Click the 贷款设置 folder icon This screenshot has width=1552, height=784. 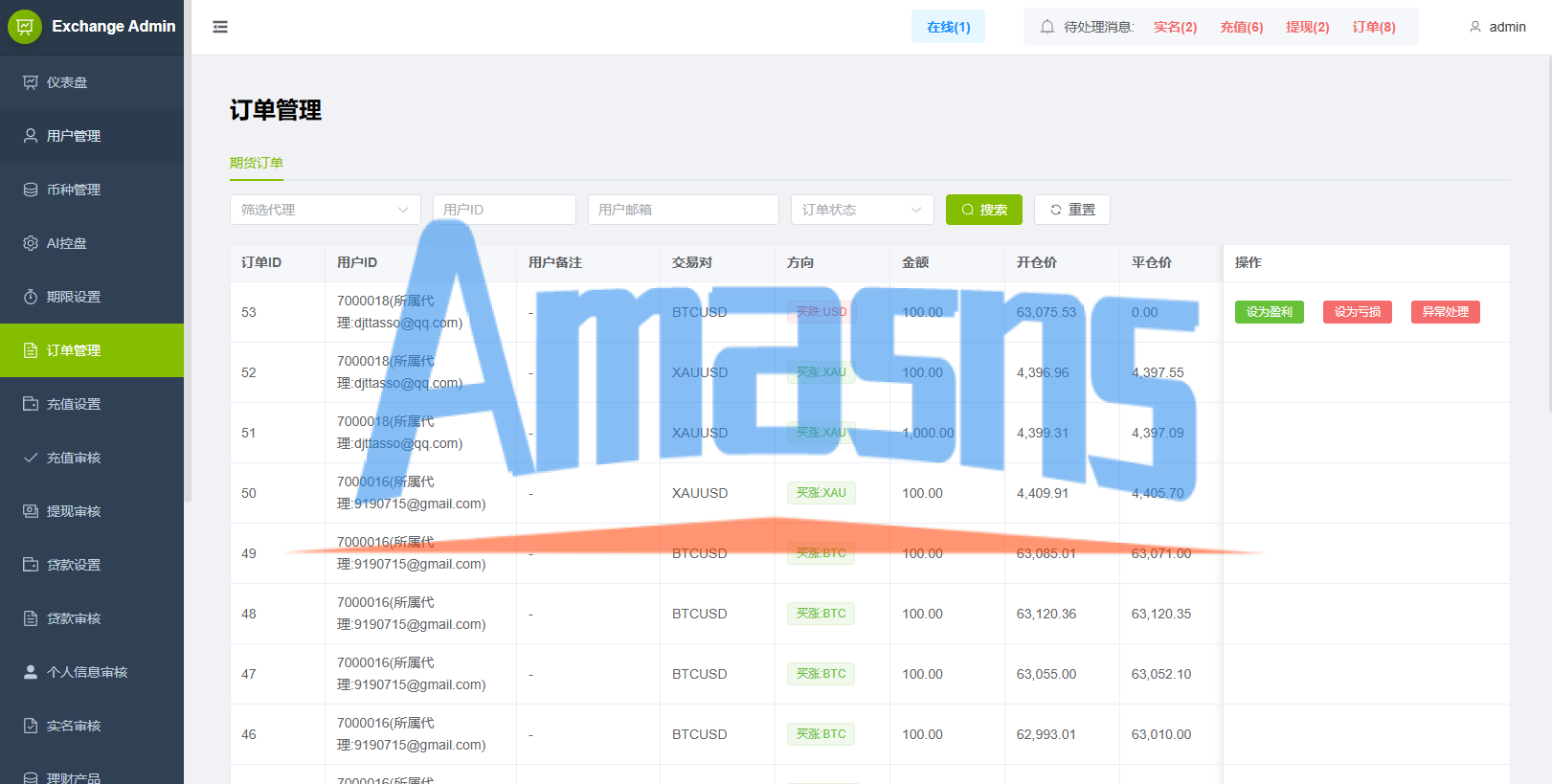31,565
